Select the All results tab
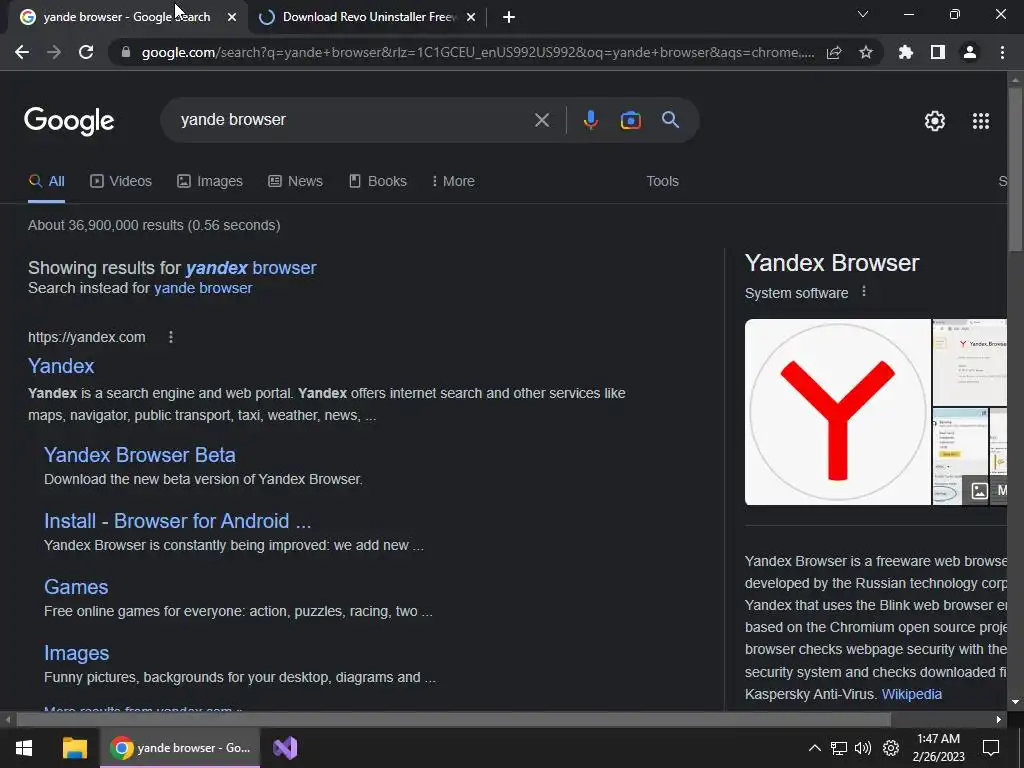The image size is (1024, 768). pyautogui.click(x=46, y=181)
